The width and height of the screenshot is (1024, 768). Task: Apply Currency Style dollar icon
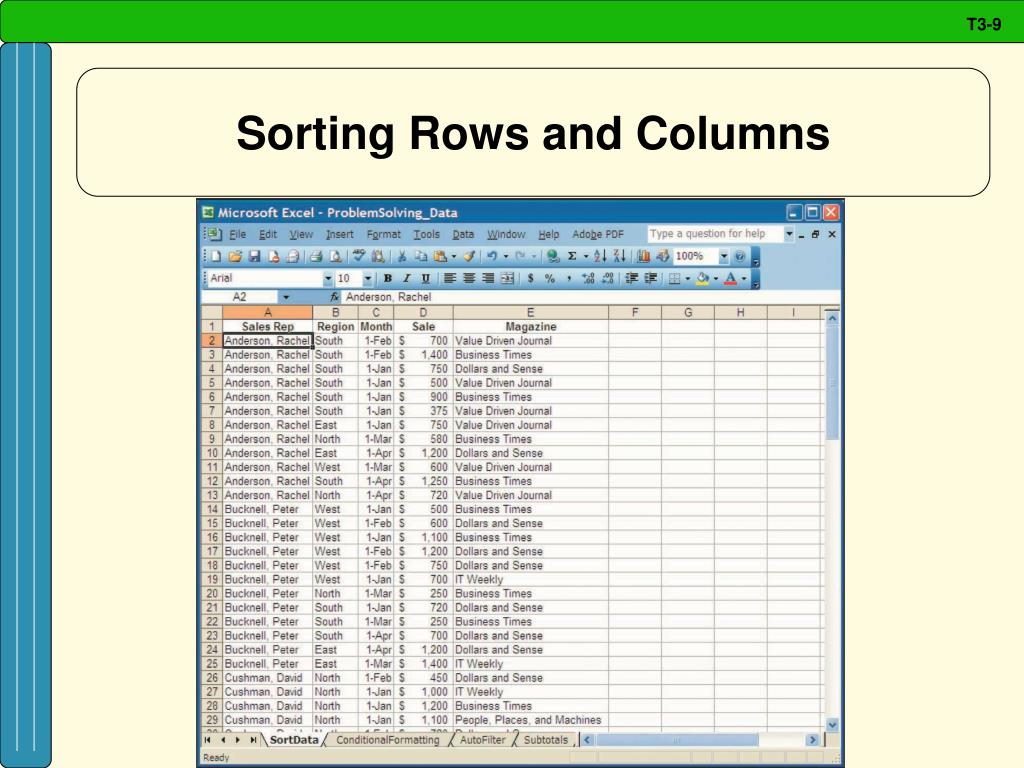[530, 279]
